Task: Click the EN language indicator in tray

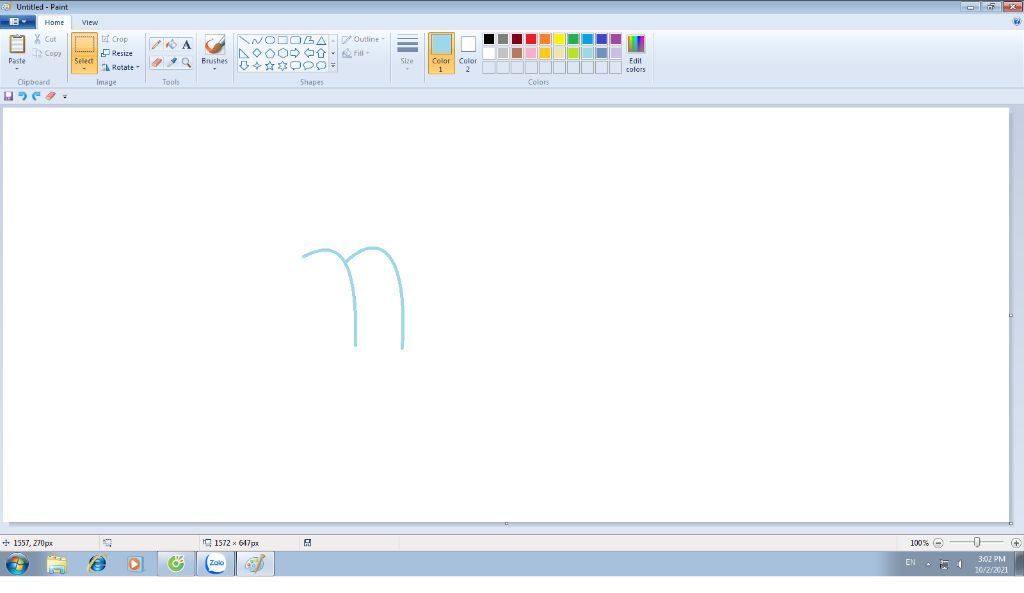Action: pos(910,562)
